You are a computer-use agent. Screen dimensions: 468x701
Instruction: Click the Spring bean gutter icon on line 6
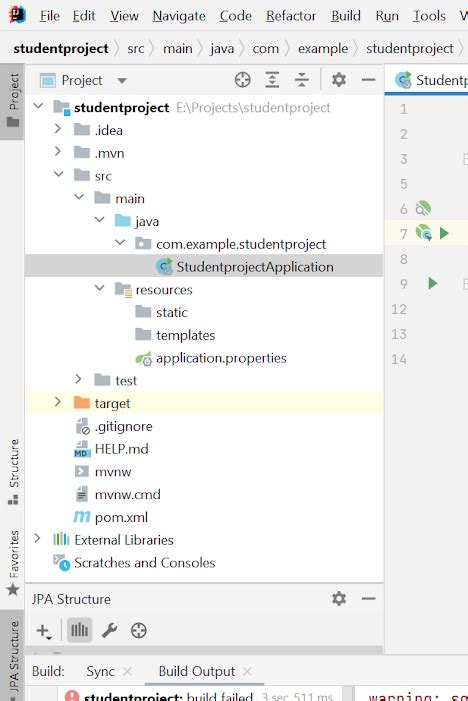tap(423, 208)
